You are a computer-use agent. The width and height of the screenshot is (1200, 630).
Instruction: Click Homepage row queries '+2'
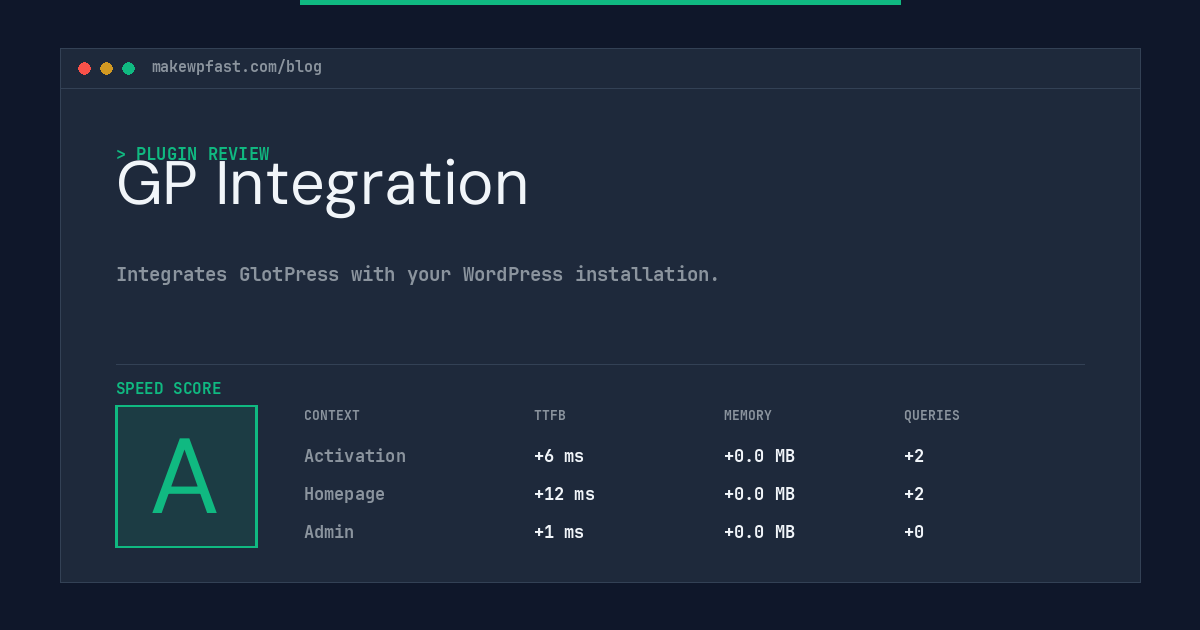coord(914,494)
